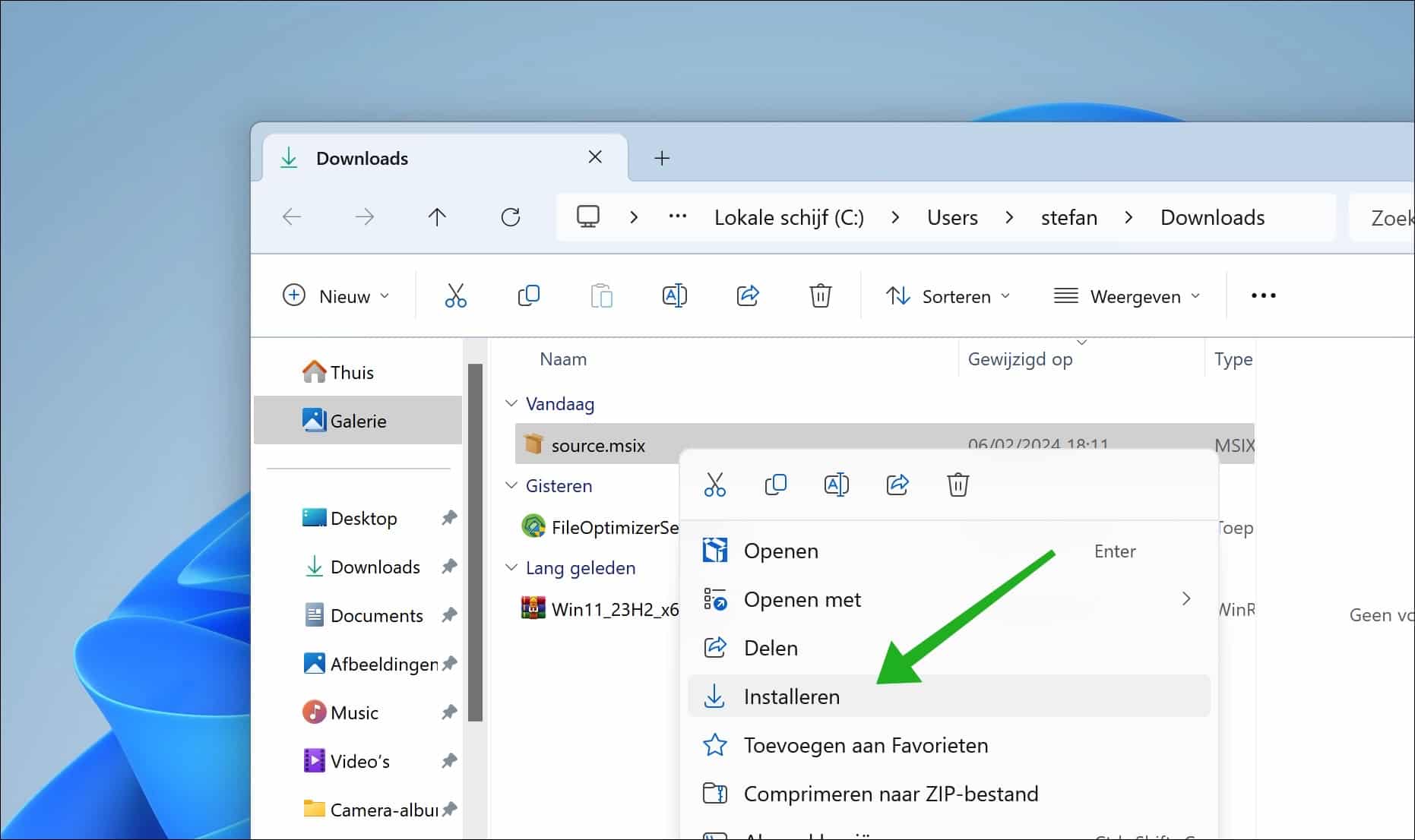Screen dimensions: 1415x840
Task: Choose Openen from the context menu
Action: [948, 551]
